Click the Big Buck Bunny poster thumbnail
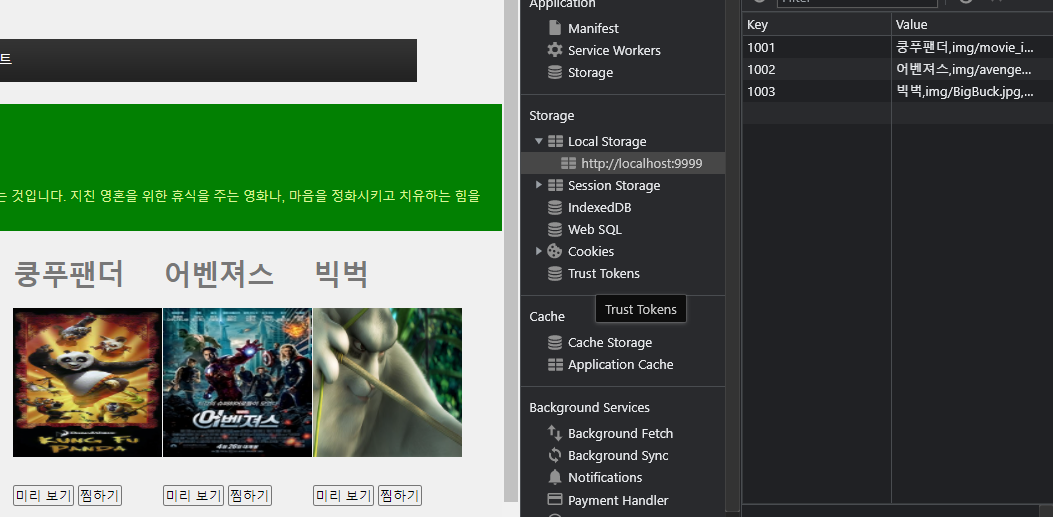The width and height of the screenshot is (1053, 517). 387,383
